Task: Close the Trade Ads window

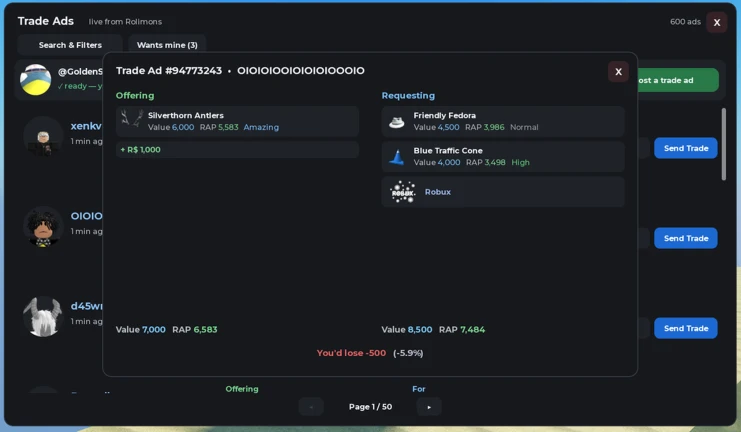Action: pos(716,22)
